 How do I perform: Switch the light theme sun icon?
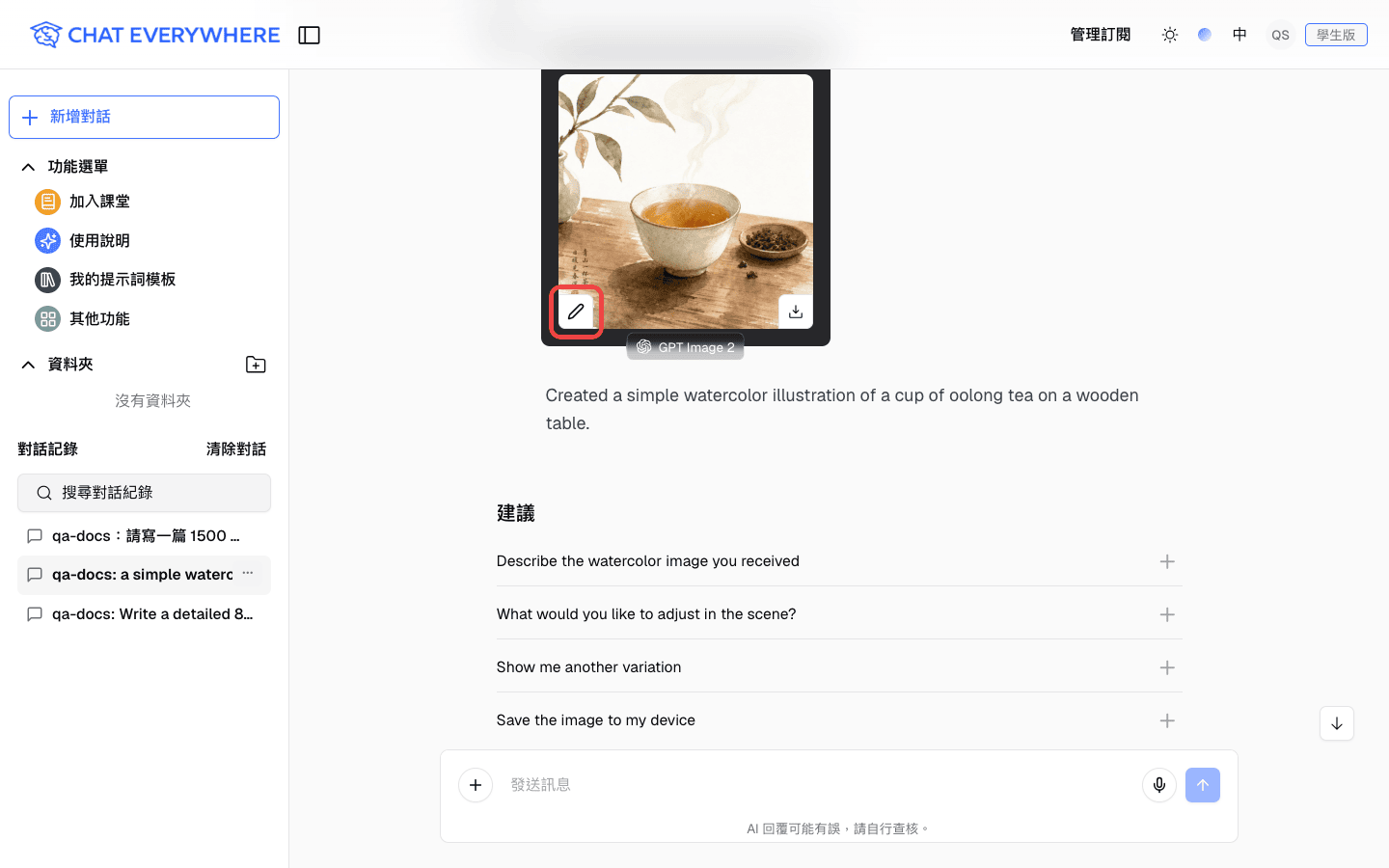1170,35
